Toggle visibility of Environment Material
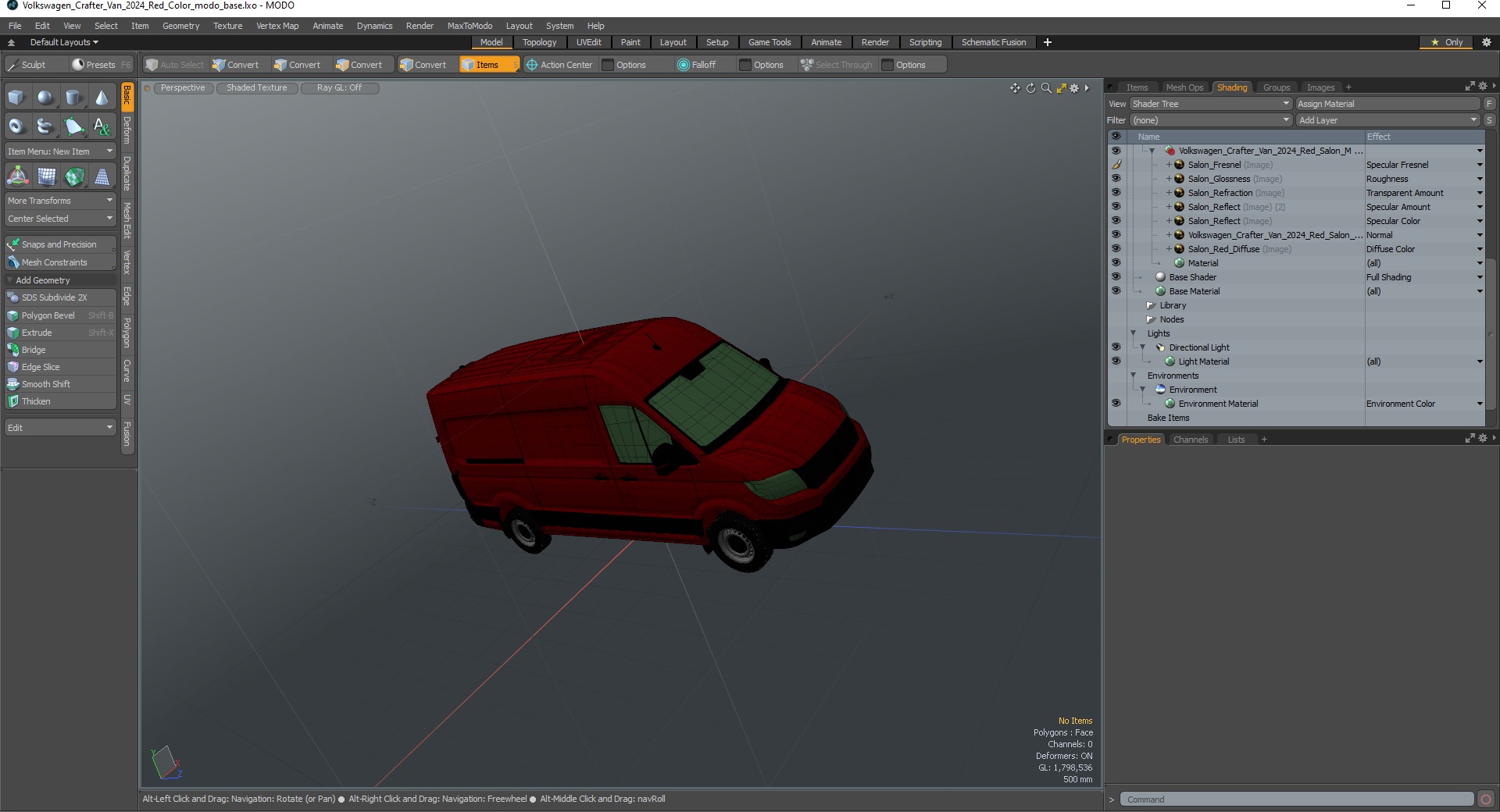The height and width of the screenshot is (812, 1500). (1116, 404)
